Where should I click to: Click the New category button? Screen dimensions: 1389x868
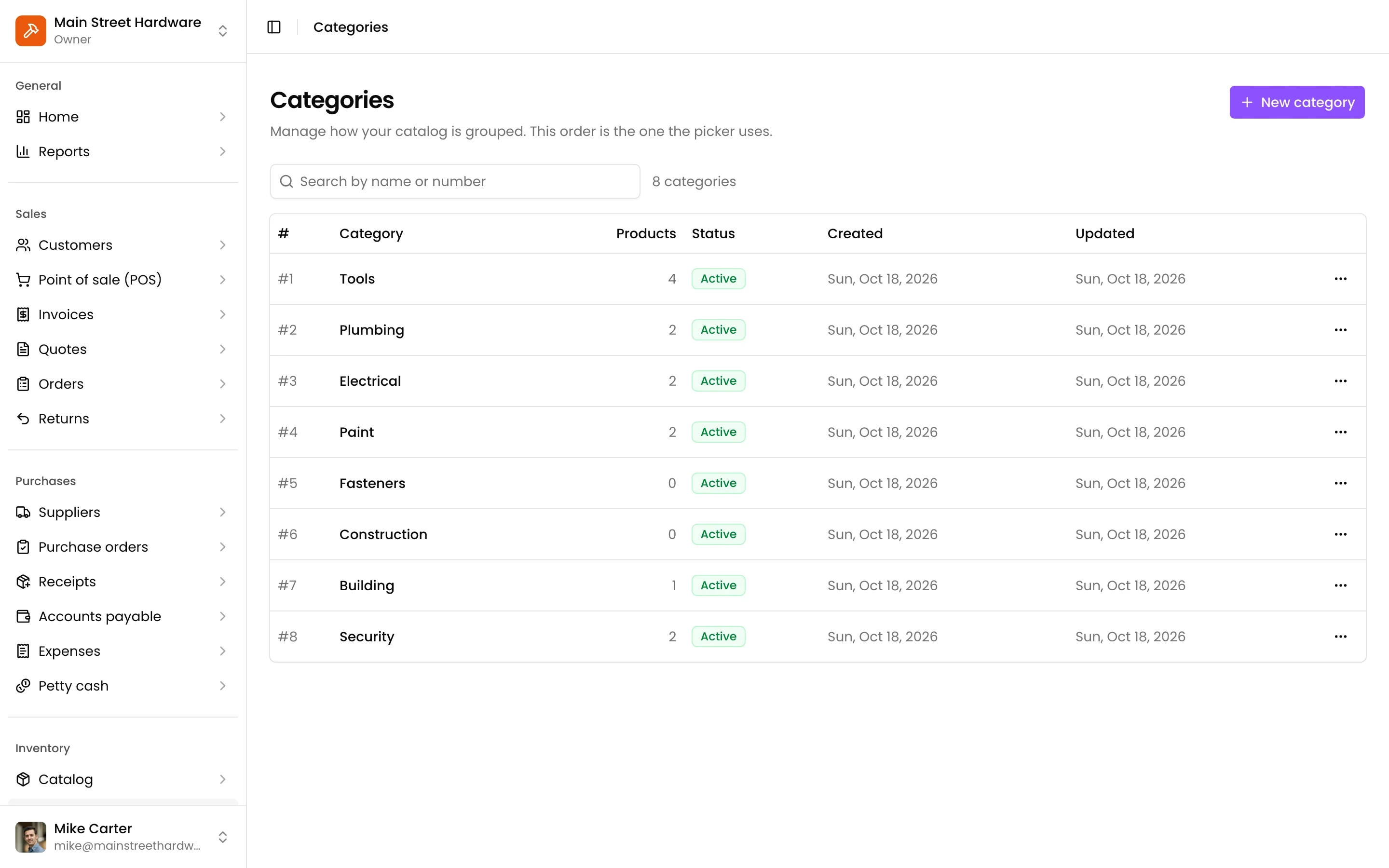click(1296, 102)
